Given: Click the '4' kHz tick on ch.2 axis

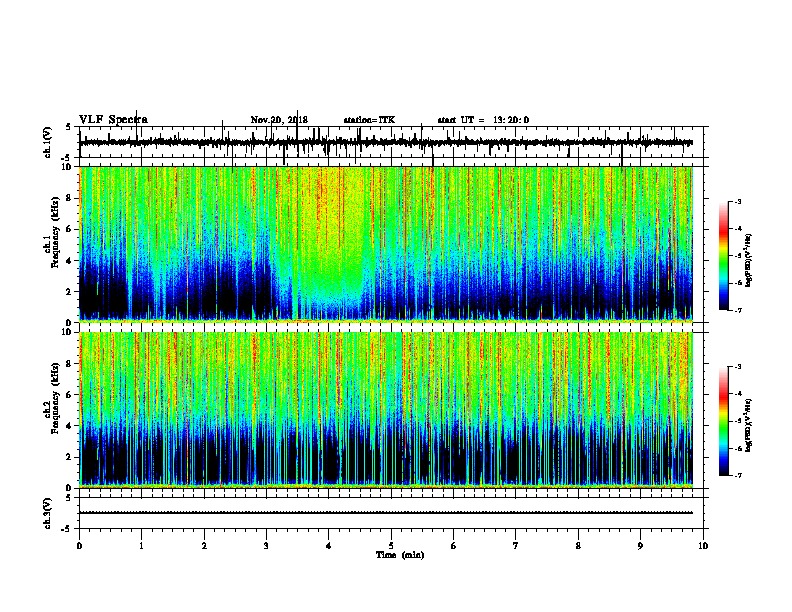Looking at the screenshot, I should (x=69, y=426).
